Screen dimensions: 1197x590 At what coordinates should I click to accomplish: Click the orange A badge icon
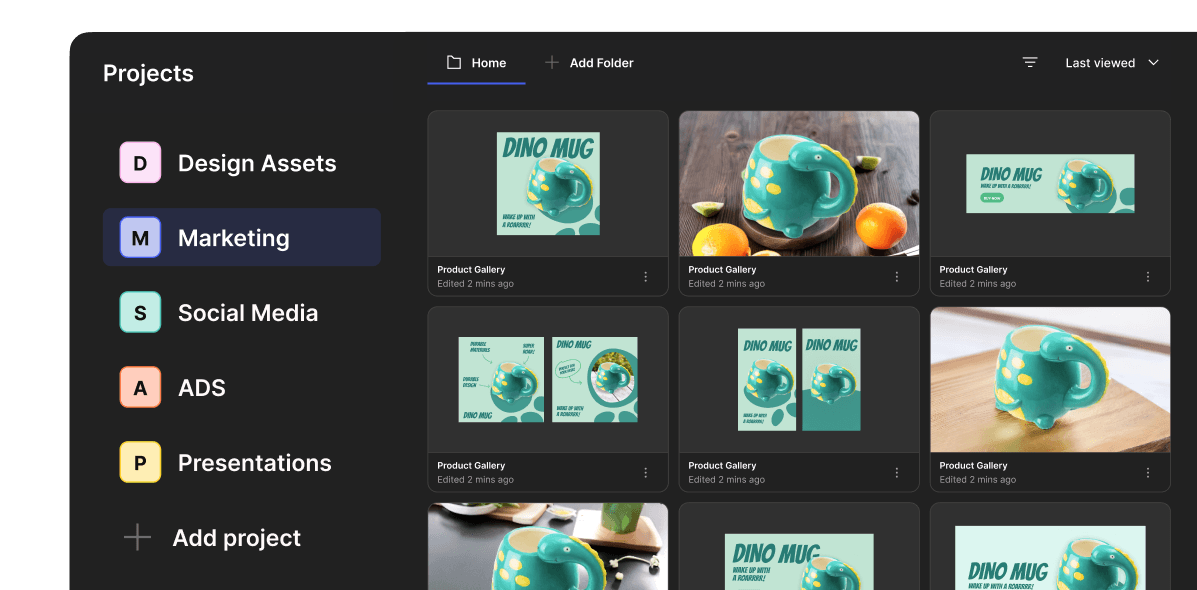(x=140, y=387)
